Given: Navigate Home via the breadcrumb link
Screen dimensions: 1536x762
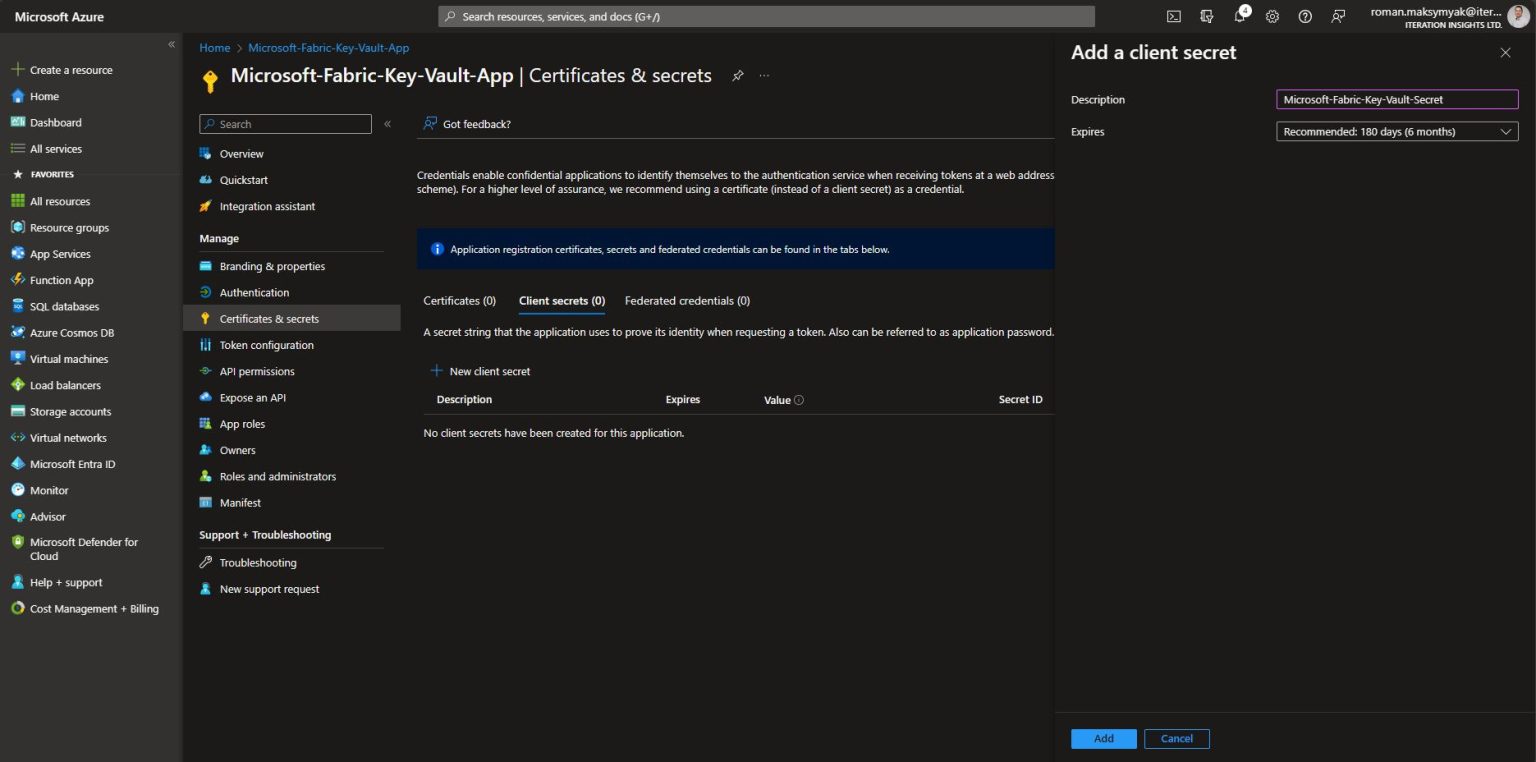Looking at the screenshot, I should pos(214,47).
